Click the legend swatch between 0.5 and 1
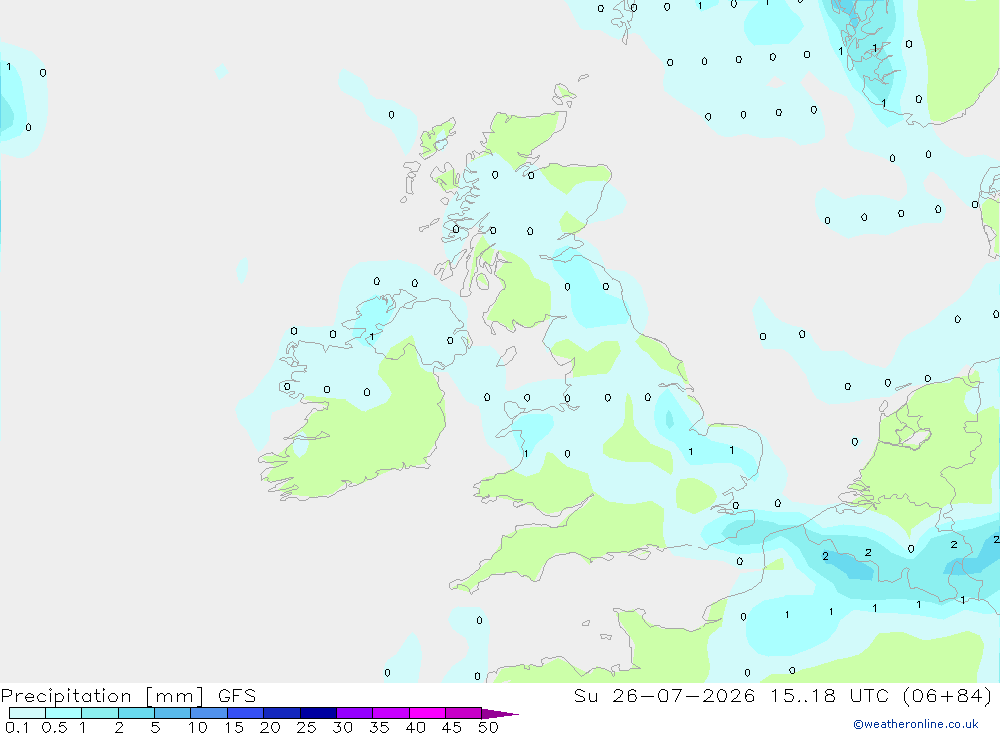This screenshot has height=733, width=1000. point(64,713)
